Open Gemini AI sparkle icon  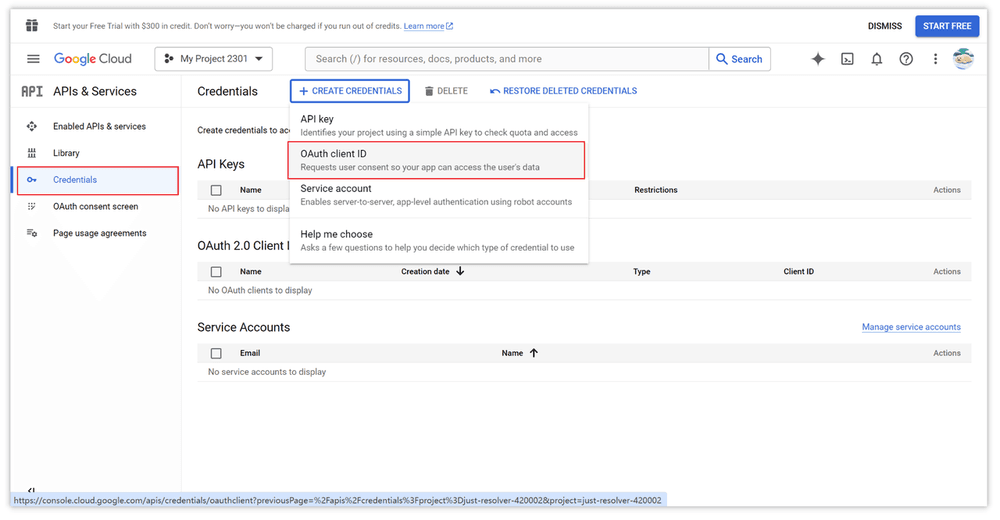coord(818,59)
